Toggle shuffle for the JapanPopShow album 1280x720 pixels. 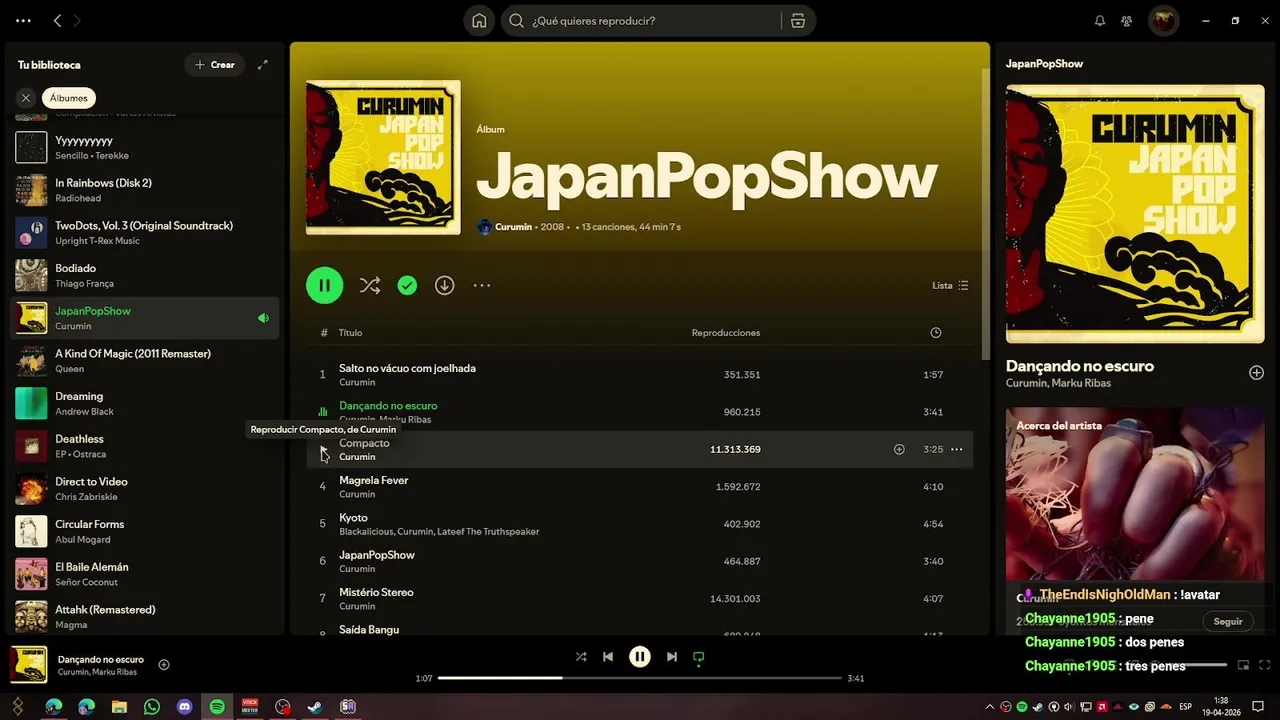[369, 285]
